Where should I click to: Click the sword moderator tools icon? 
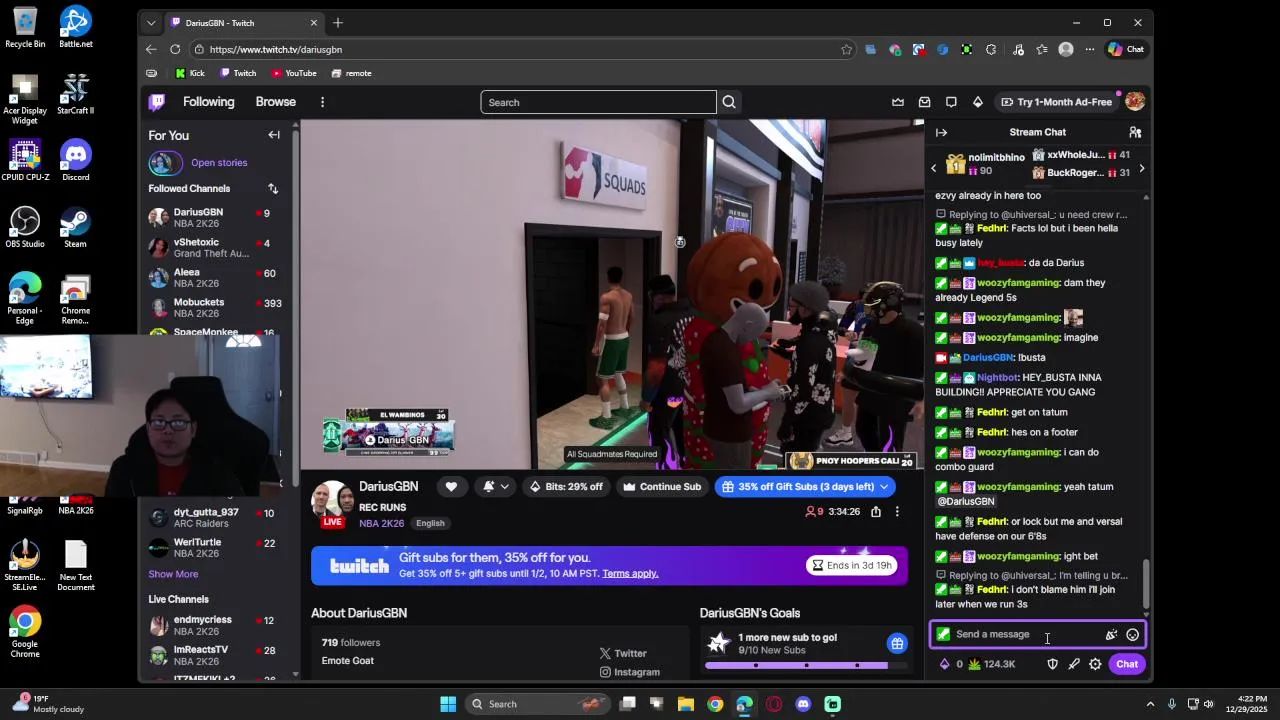click(x=1074, y=664)
